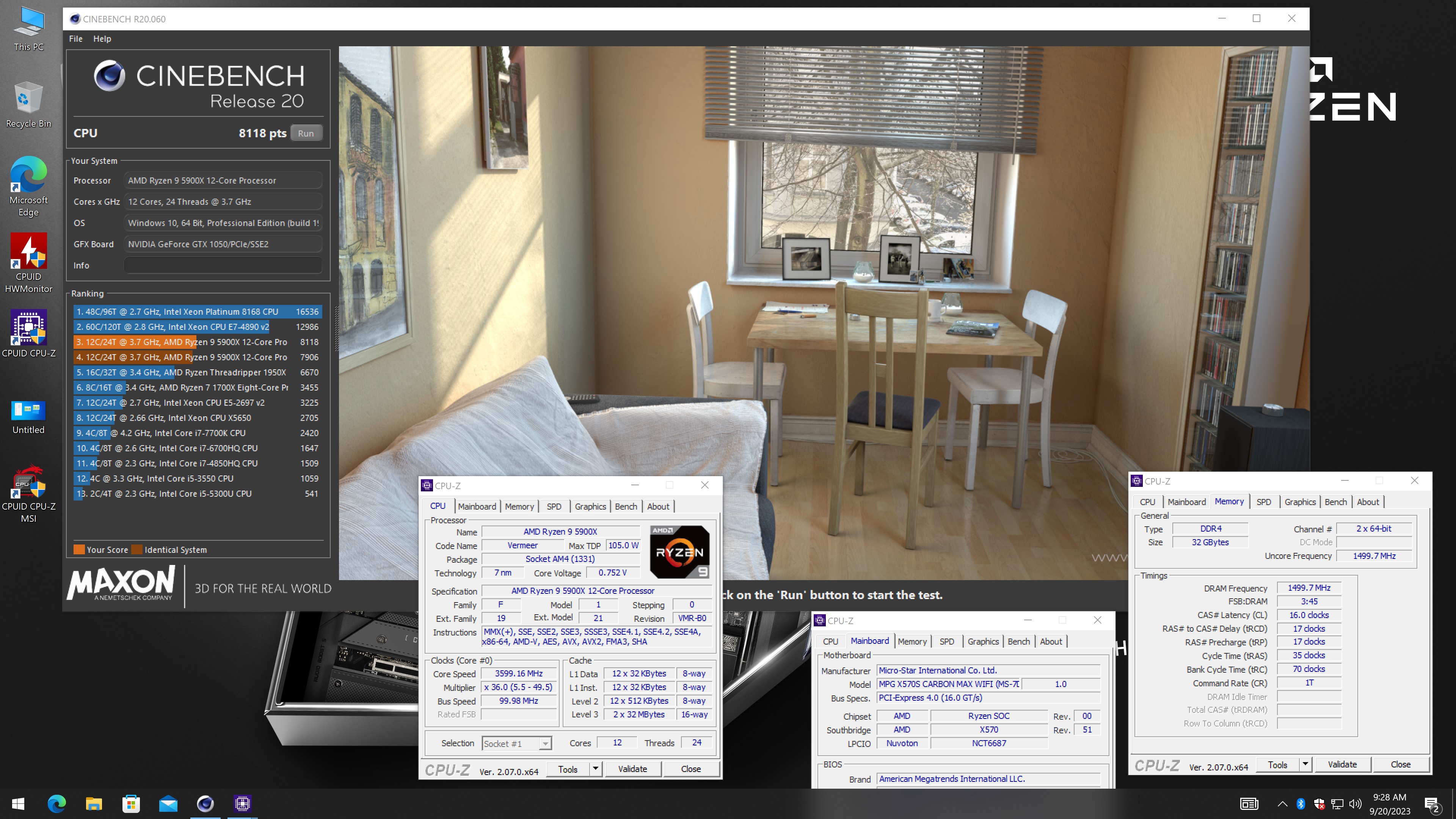Click the Bluetooth tray icon
Image resolution: width=1456 pixels, height=819 pixels.
1301,804
